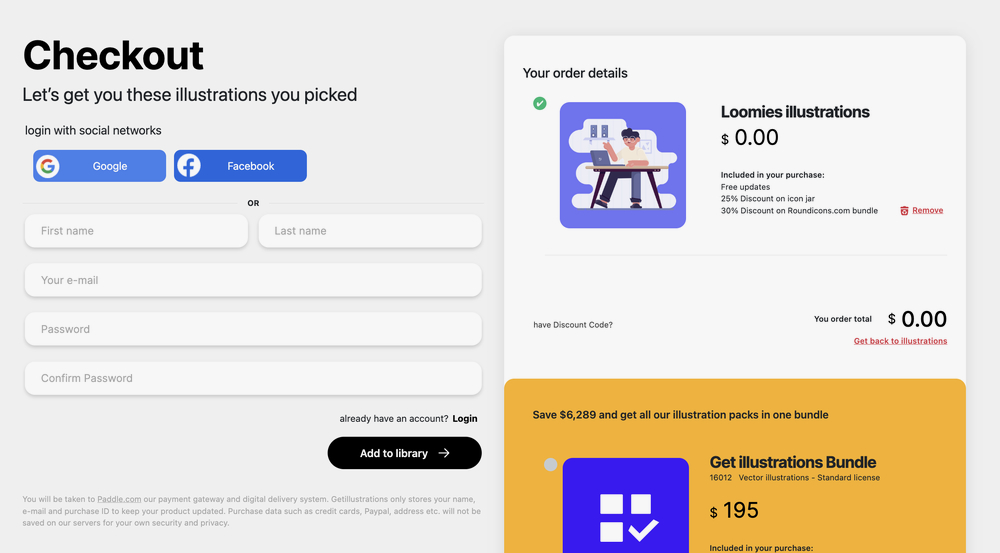The height and width of the screenshot is (553, 1000).
Task: Click the Add to library button
Action: tap(404, 453)
